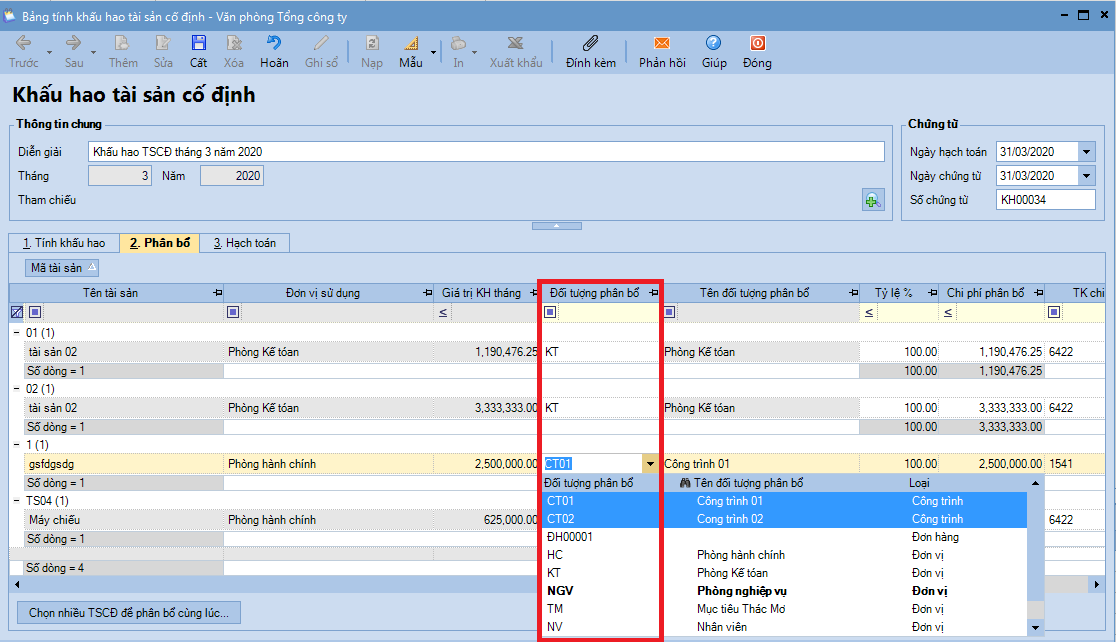The image size is (1116, 642).
Task: Pin the Tên tài sản column
Action: [x=217, y=293]
